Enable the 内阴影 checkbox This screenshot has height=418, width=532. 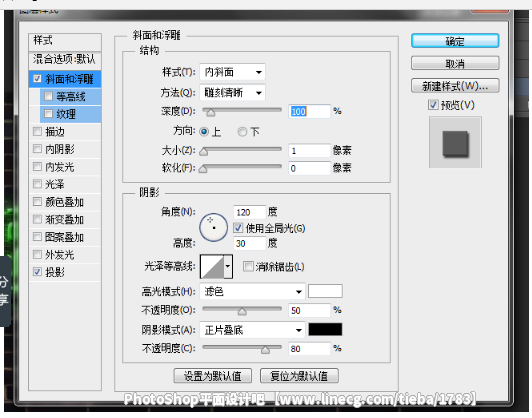[37, 149]
